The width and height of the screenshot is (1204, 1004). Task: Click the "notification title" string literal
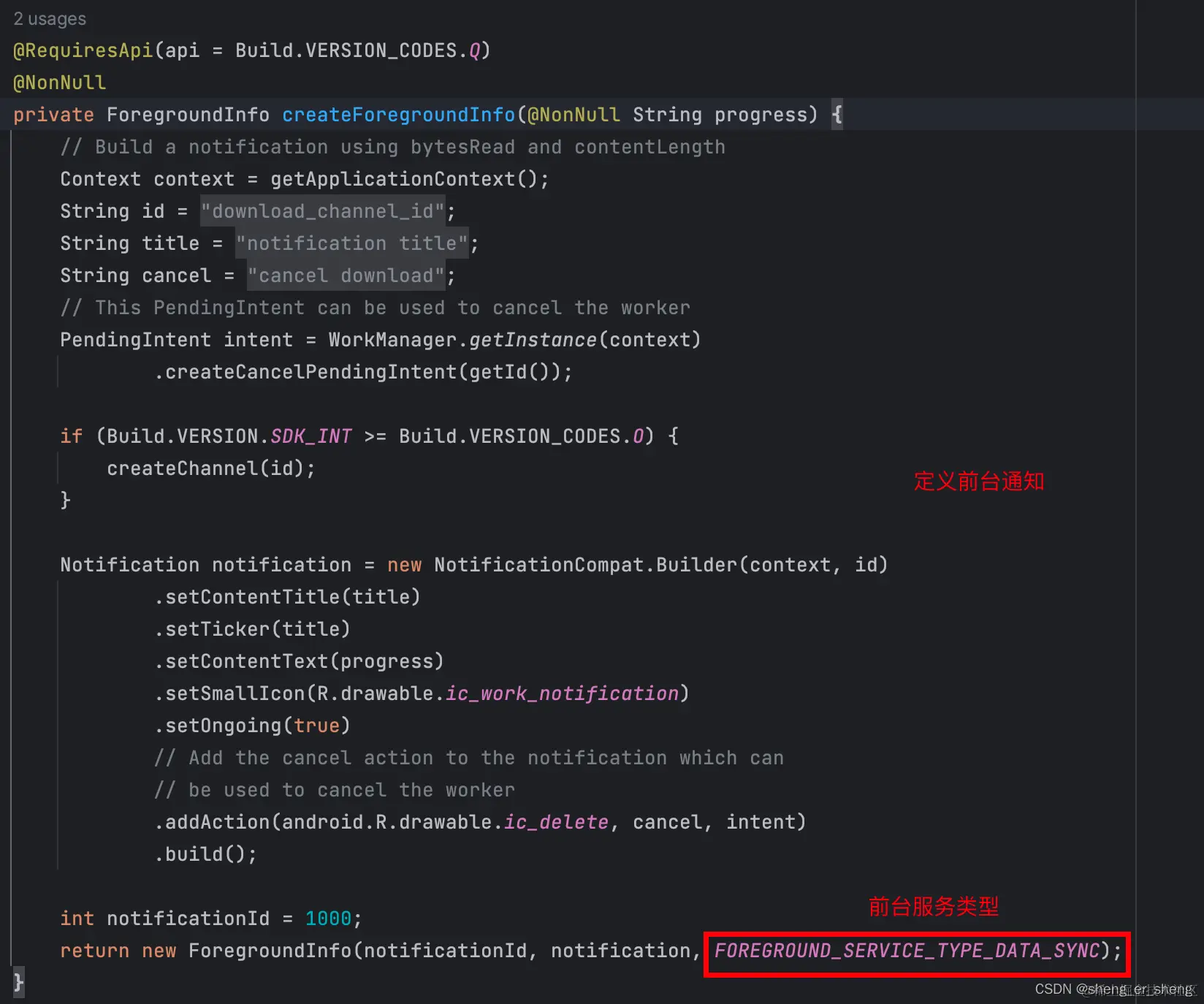(352, 243)
